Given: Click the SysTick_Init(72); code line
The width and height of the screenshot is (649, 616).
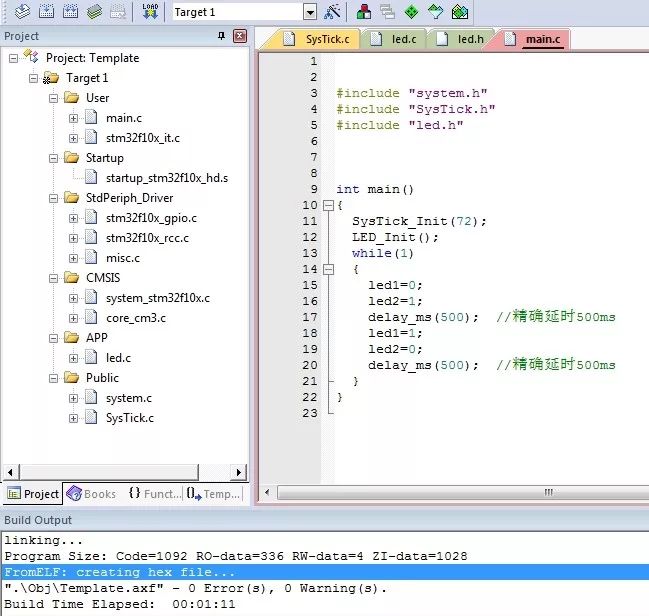Looking at the screenshot, I should [419, 221].
